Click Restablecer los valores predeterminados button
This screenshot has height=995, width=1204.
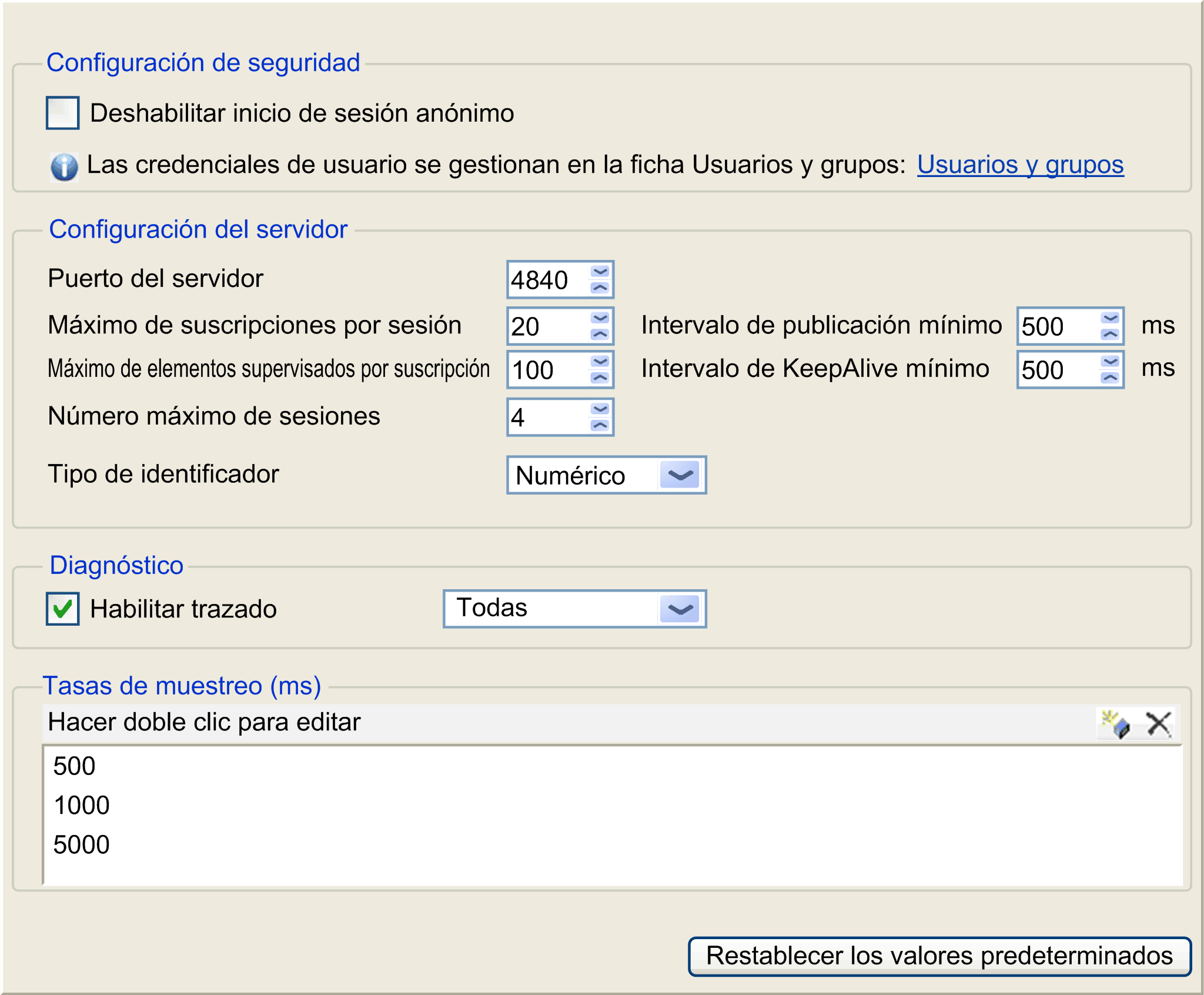(x=939, y=956)
